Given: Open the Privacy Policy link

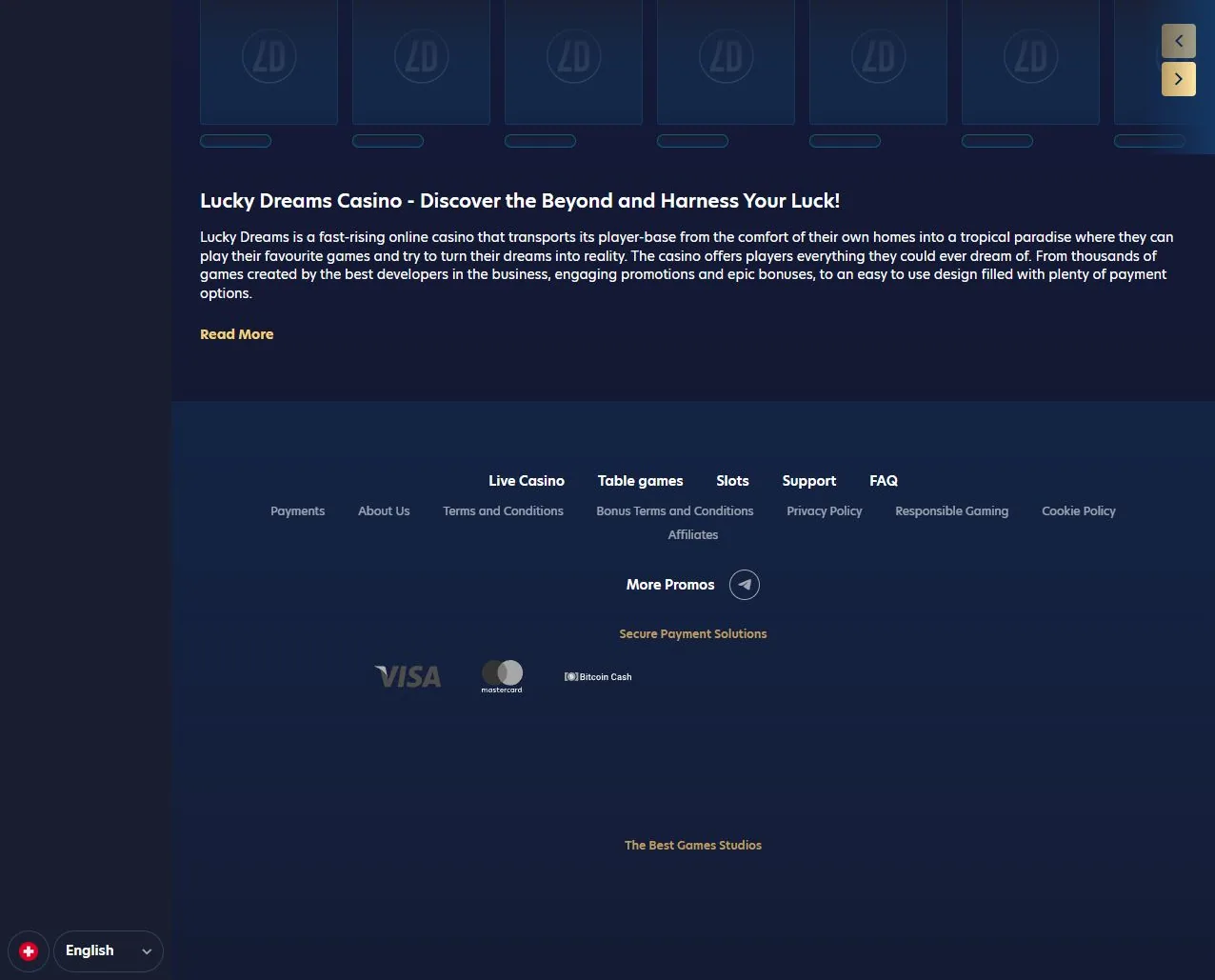Looking at the screenshot, I should [825, 511].
